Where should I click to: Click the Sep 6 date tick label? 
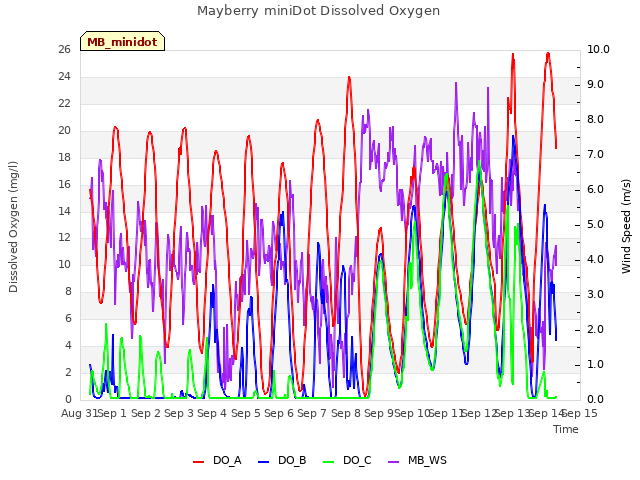(x=279, y=413)
